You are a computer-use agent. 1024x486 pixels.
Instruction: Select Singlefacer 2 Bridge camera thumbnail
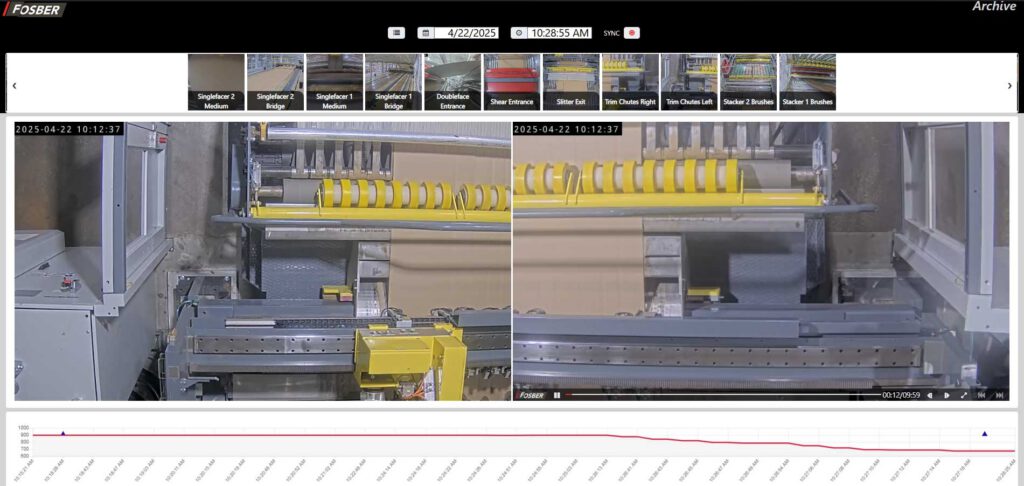(275, 82)
